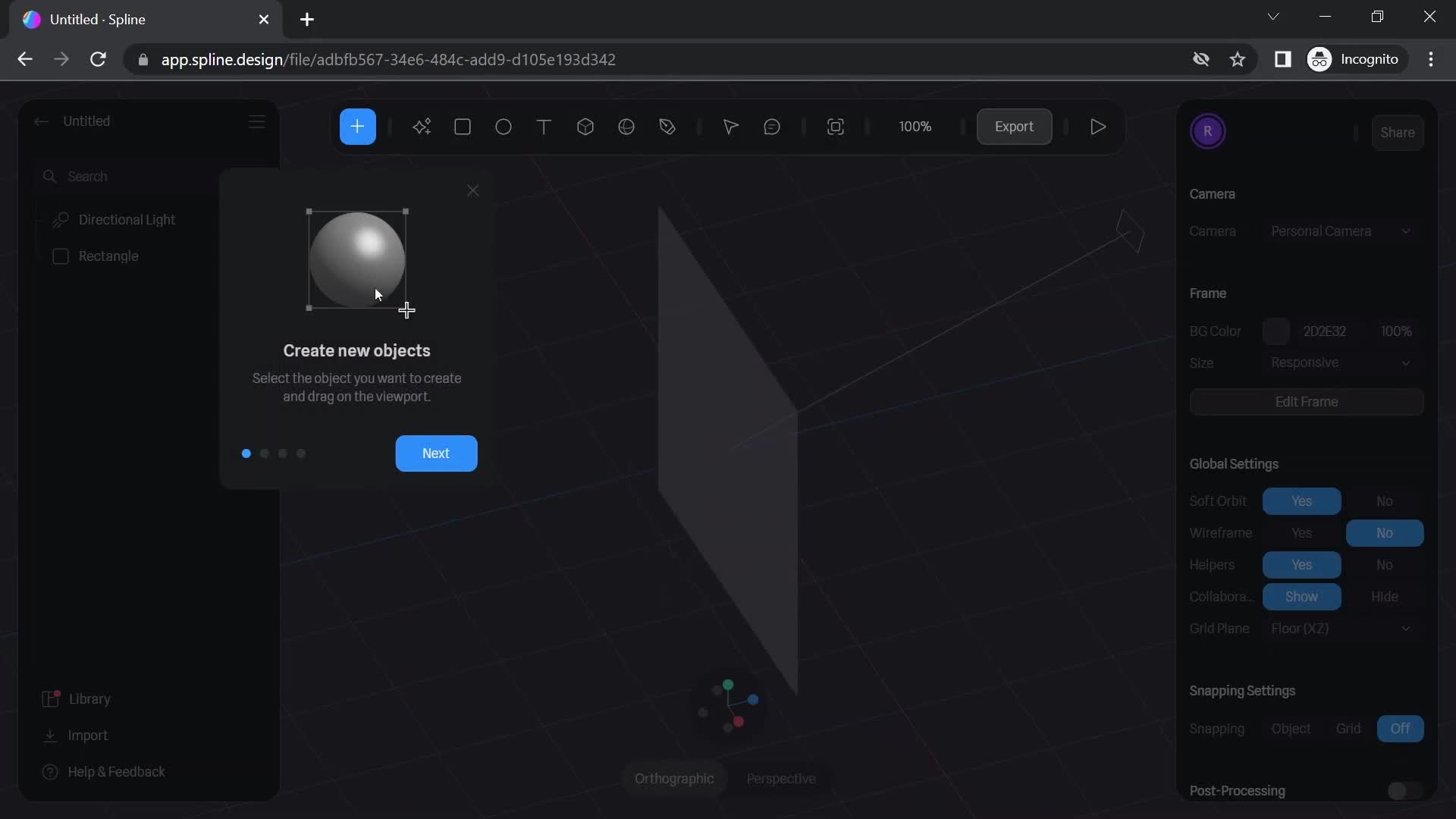Select the Pen/Path tool
The height and width of the screenshot is (819, 1456).
click(666, 127)
